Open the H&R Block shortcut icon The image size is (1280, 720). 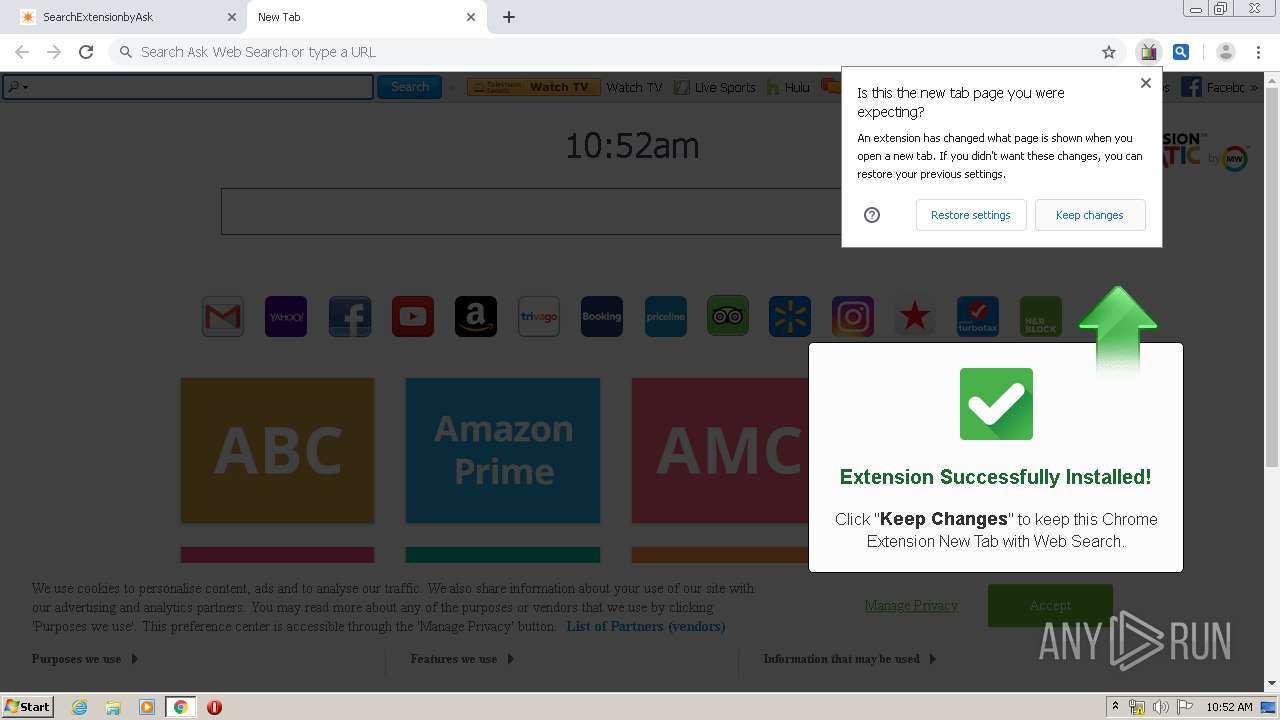point(1041,317)
